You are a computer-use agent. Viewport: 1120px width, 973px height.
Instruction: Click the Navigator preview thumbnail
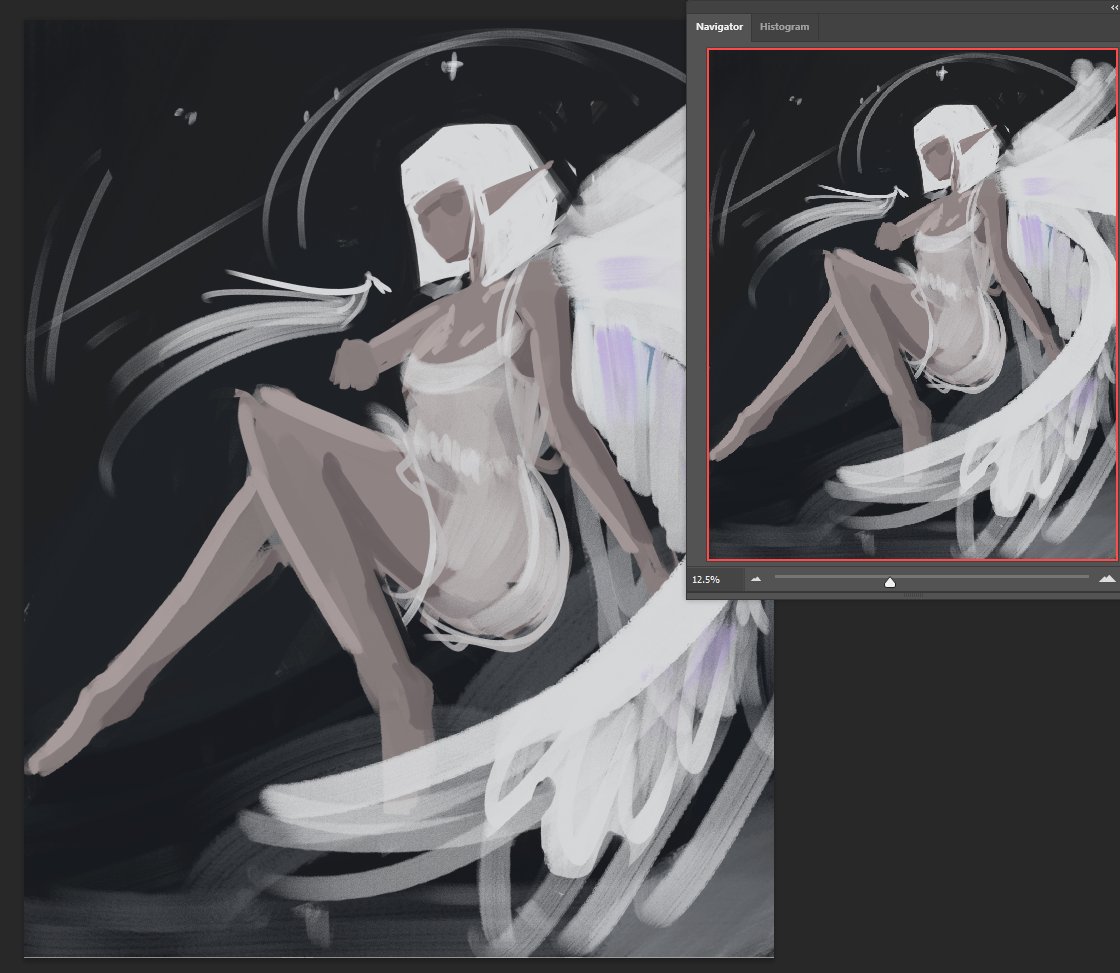click(912, 304)
